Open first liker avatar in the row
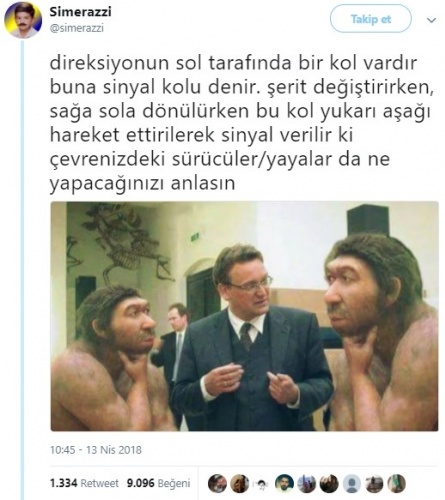The height and width of the screenshot is (500, 445). coord(217,483)
